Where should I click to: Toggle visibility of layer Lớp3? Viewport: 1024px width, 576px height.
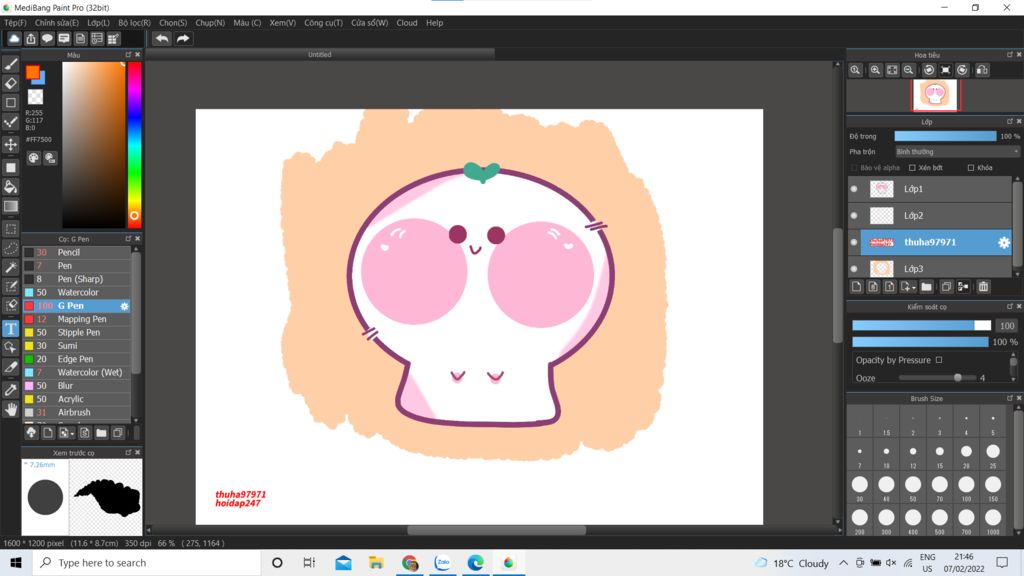coord(854,268)
